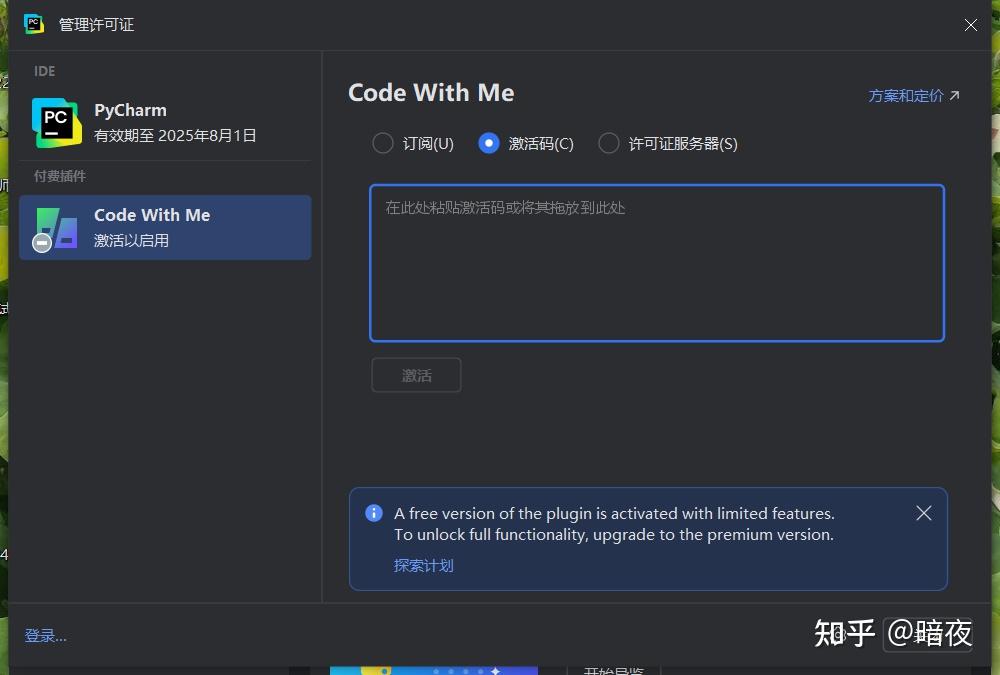Open the 方案和定价 link
Screen dimensions: 1000x675
click(x=905, y=96)
